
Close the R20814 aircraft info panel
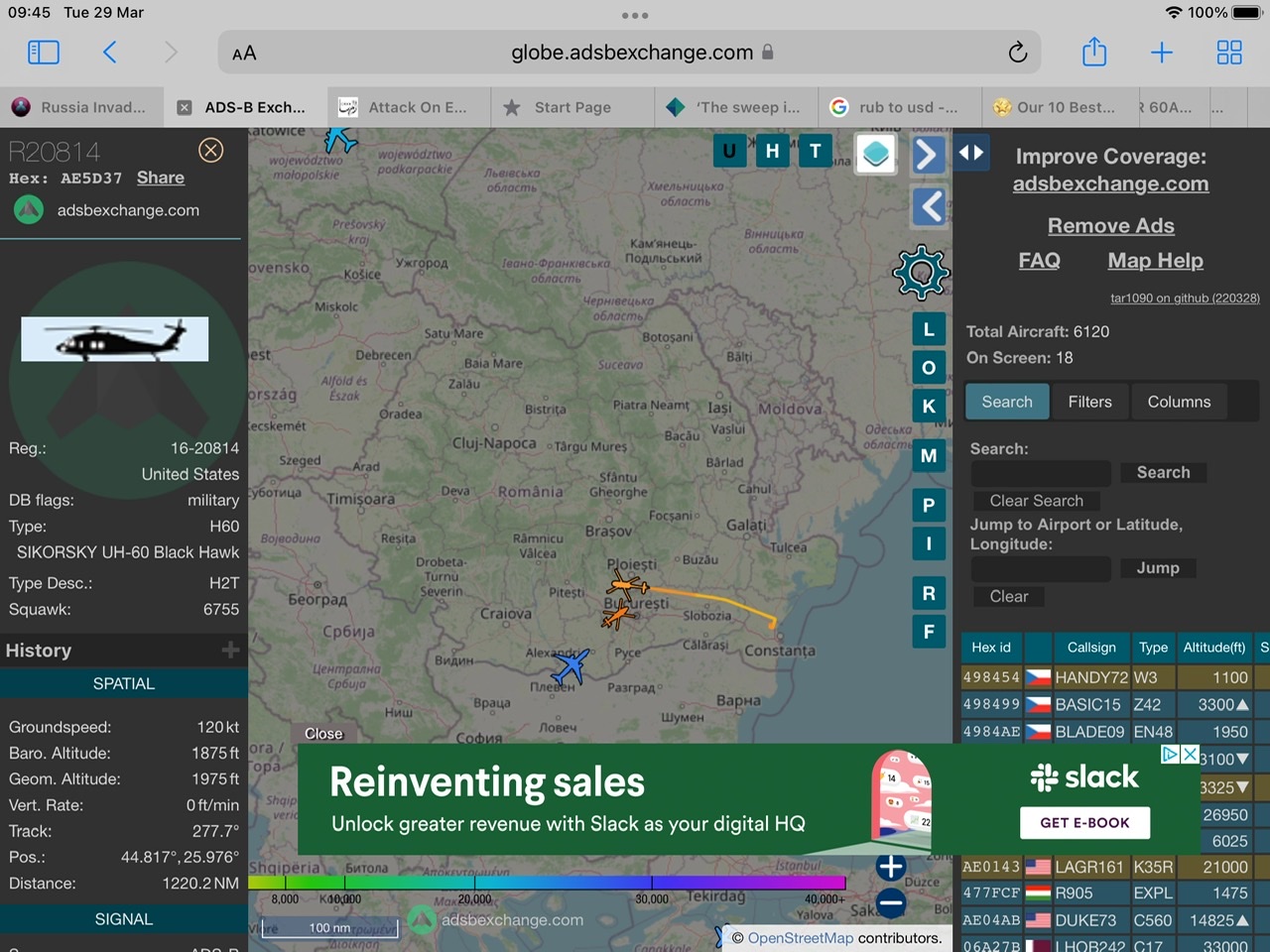click(210, 151)
